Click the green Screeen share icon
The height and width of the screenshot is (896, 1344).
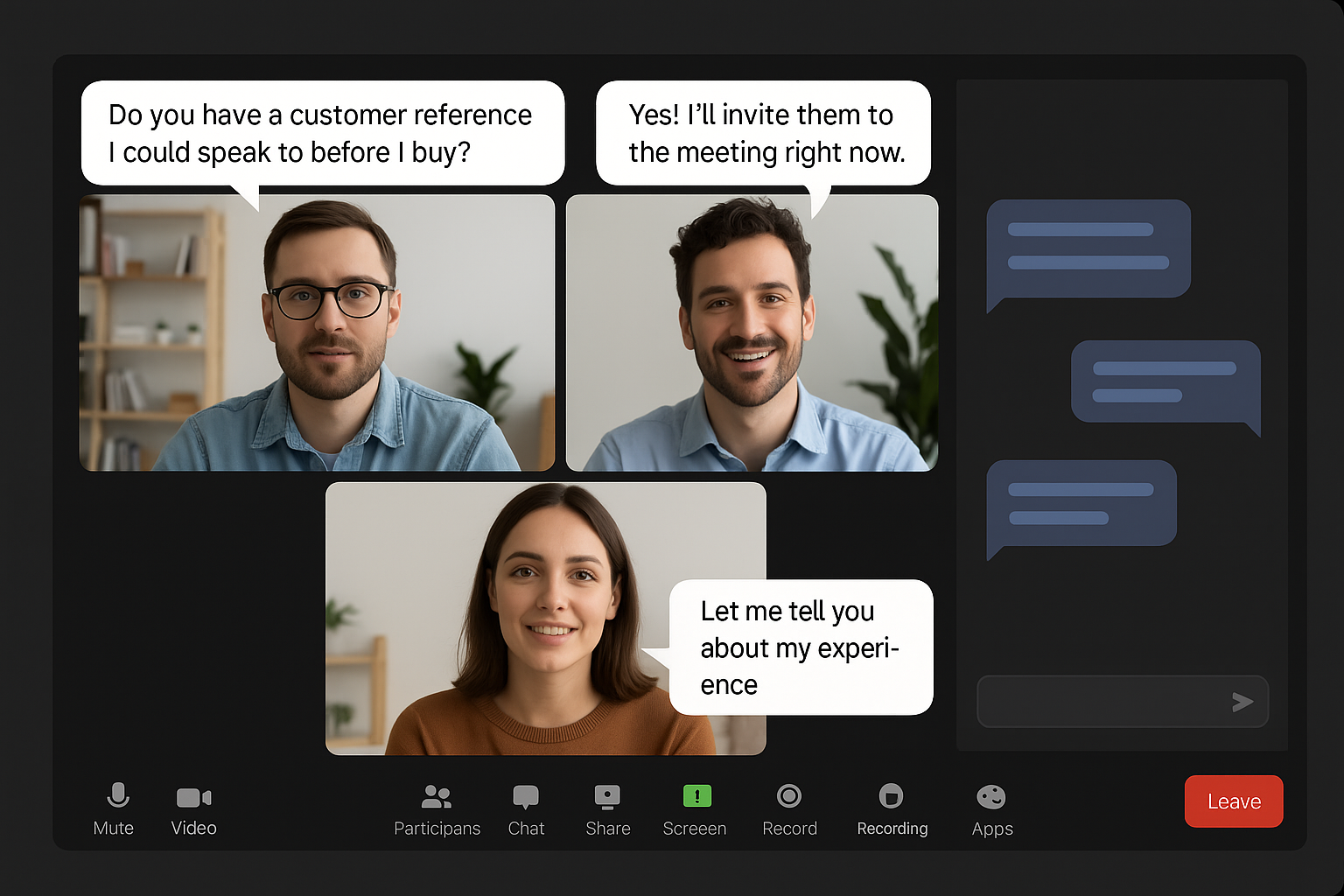point(696,796)
